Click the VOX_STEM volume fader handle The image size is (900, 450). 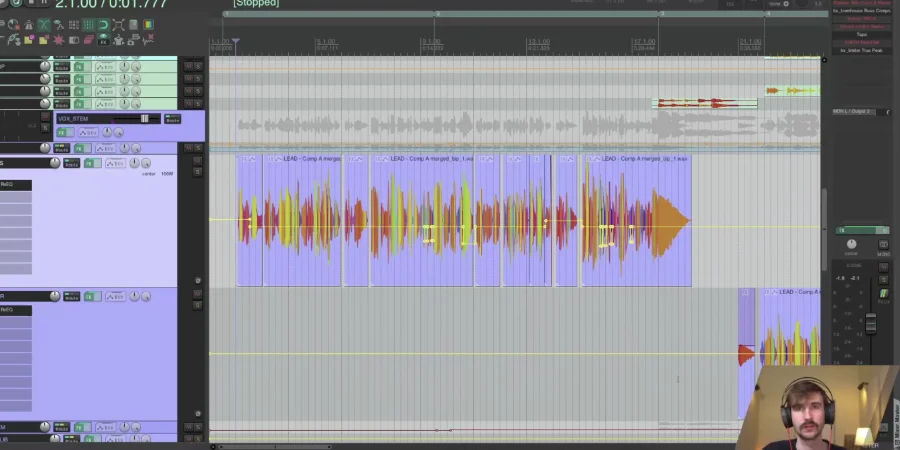click(x=144, y=119)
